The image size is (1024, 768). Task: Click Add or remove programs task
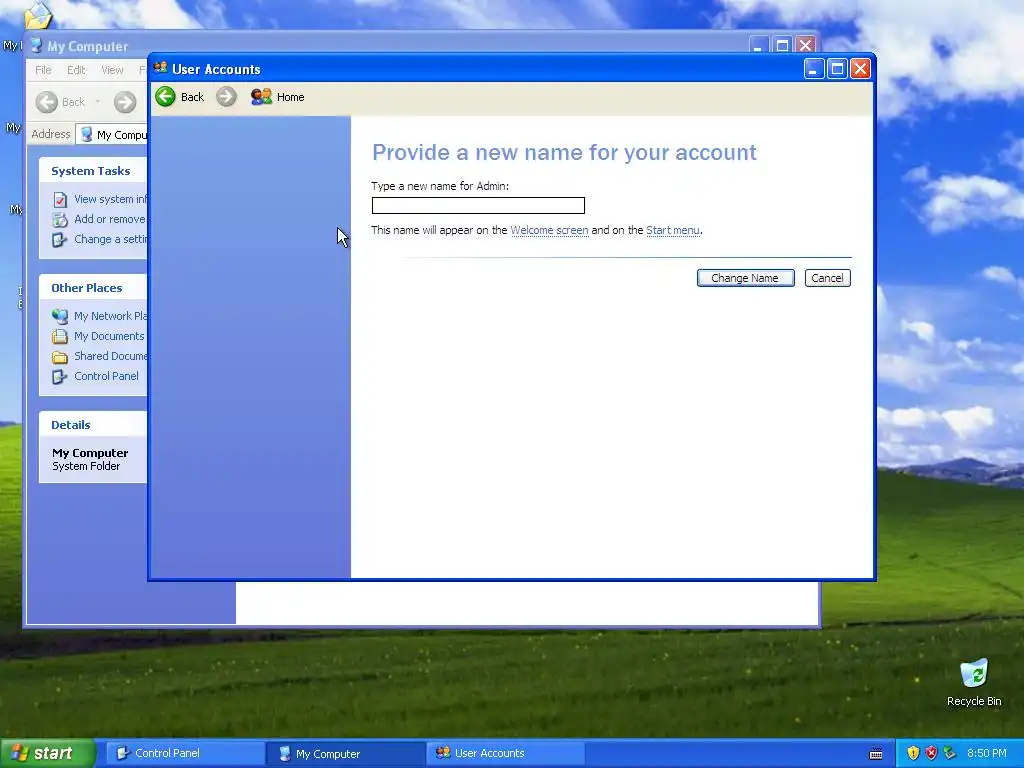pyautogui.click(x=110, y=219)
